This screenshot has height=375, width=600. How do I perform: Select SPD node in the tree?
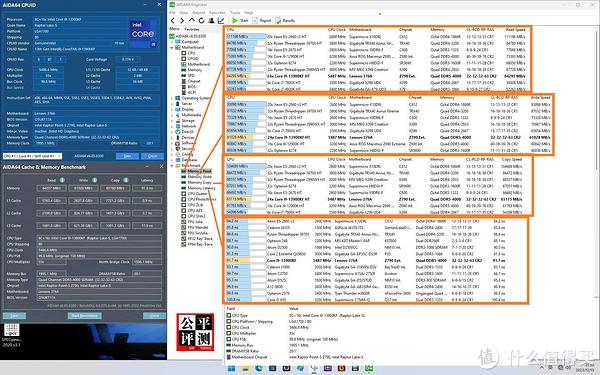[x=188, y=75]
